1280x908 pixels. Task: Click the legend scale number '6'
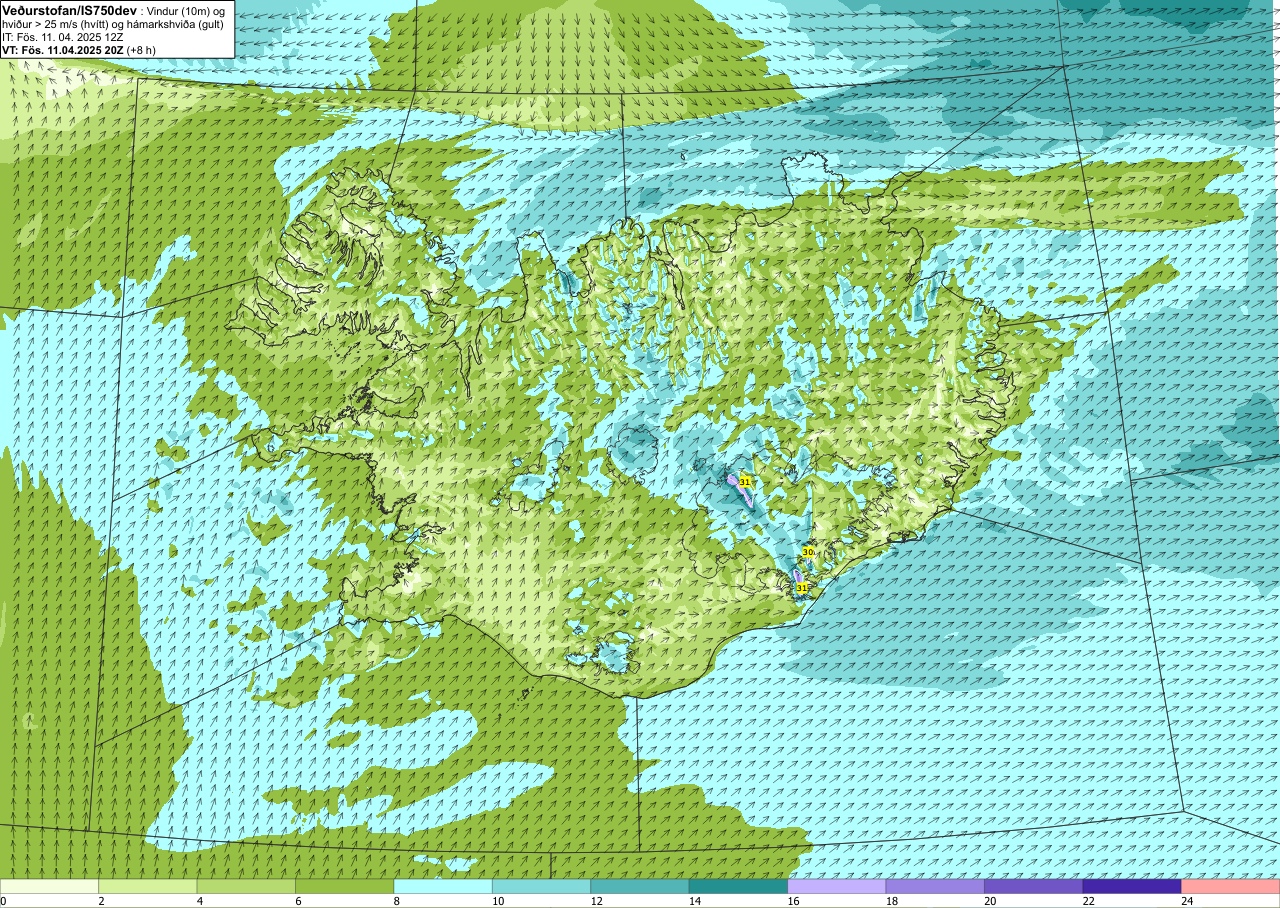(x=296, y=901)
